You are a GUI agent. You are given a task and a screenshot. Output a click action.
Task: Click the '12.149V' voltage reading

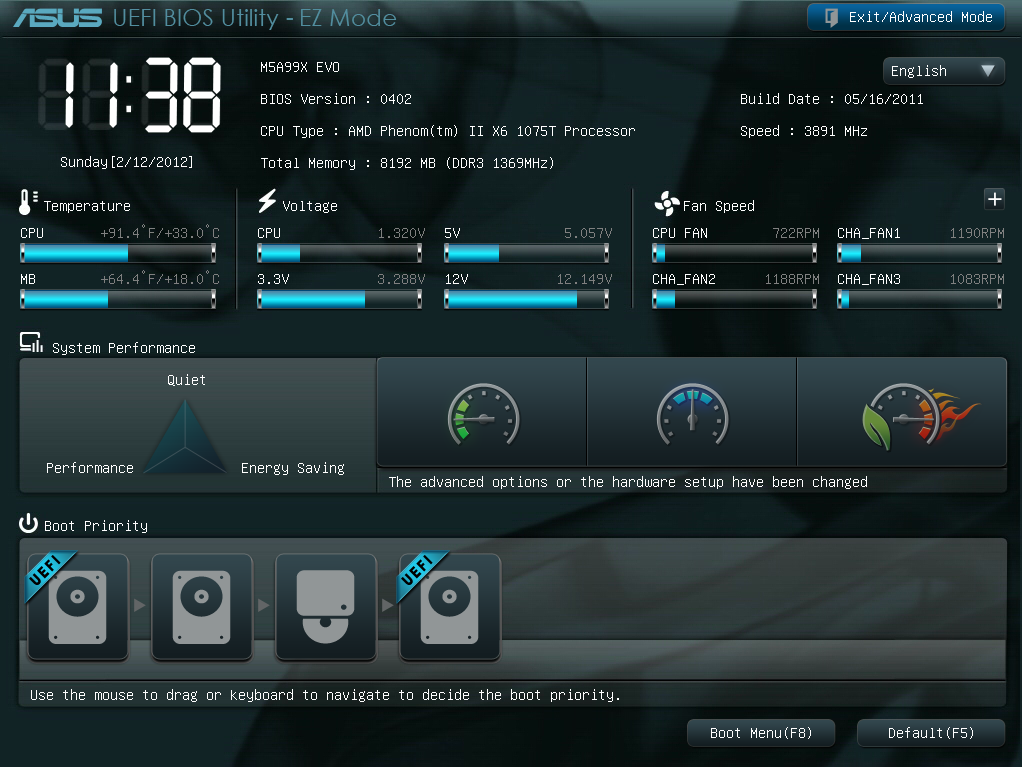tap(584, 280)
